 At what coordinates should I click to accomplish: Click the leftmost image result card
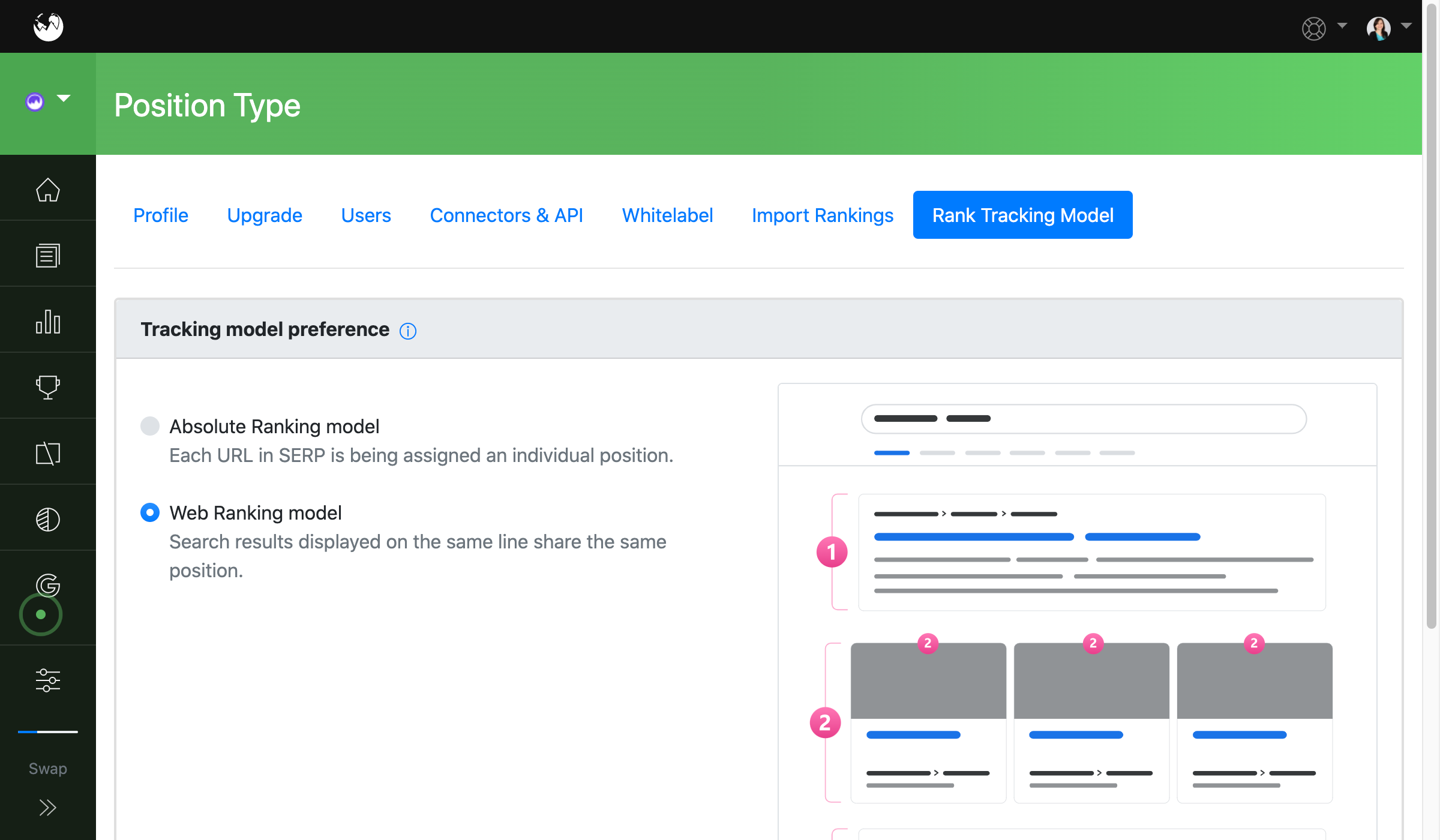(x=928, y=722)
